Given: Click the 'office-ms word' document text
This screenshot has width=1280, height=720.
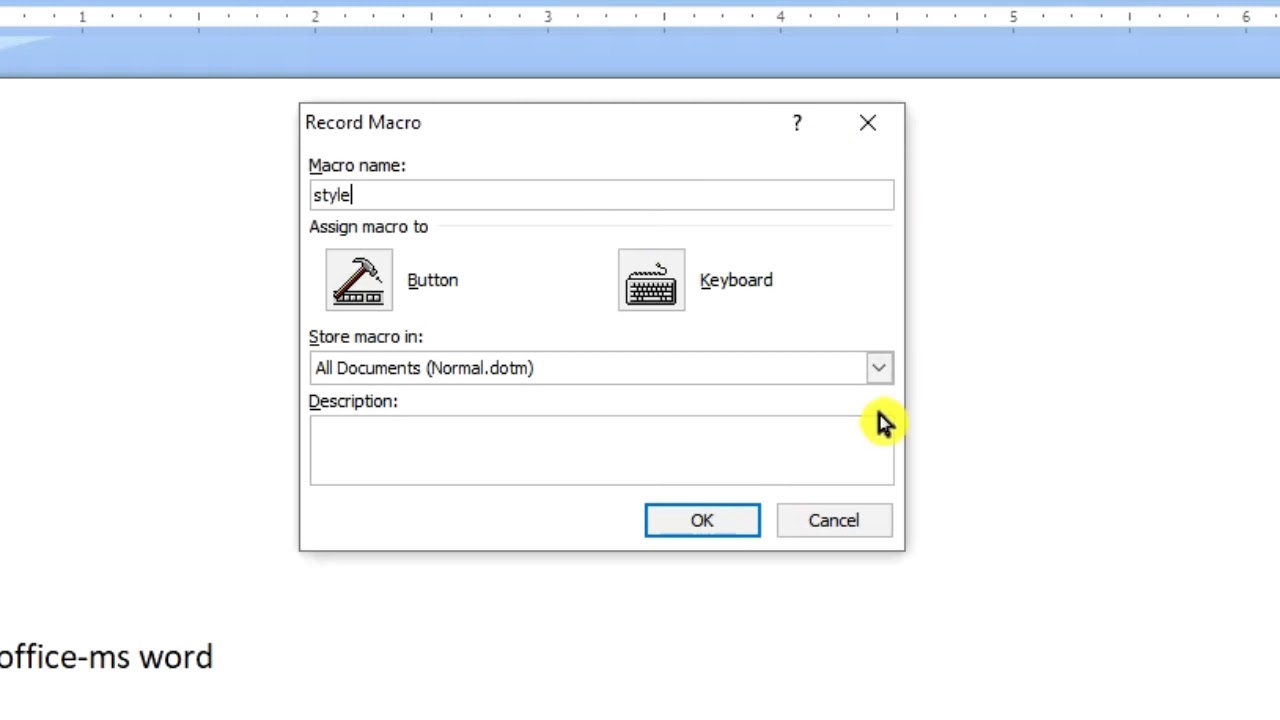Looking at the screenshot, I should (106, 657).
